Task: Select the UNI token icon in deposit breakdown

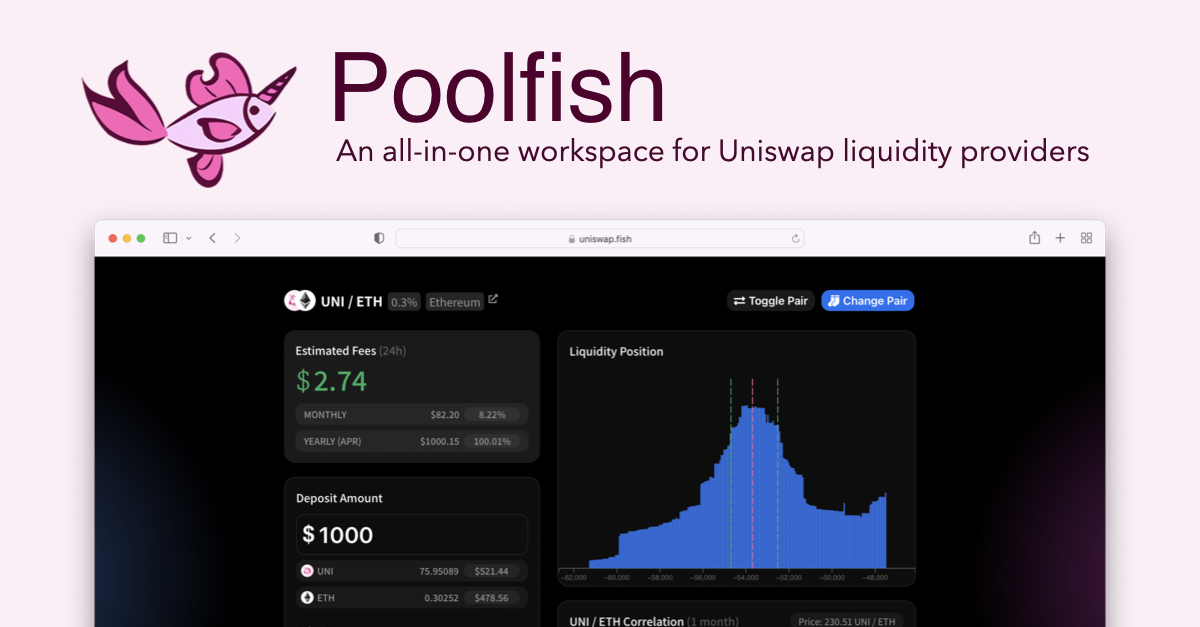Action: (306, 571)
